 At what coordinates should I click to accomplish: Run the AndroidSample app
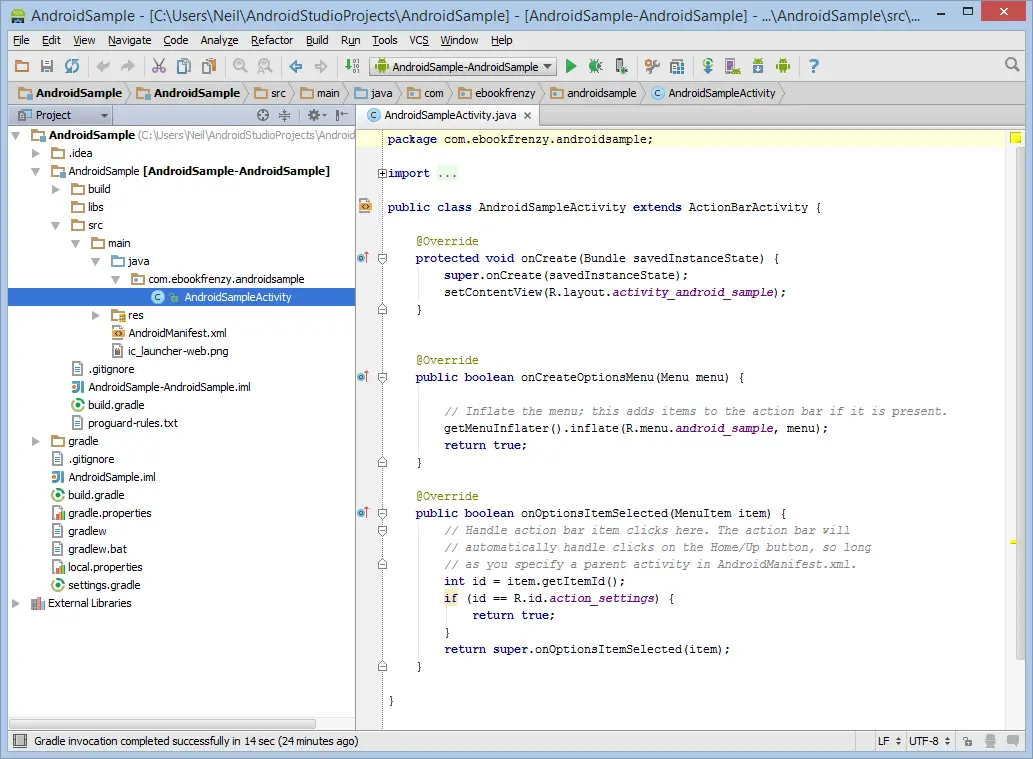[x=570, y=66]
